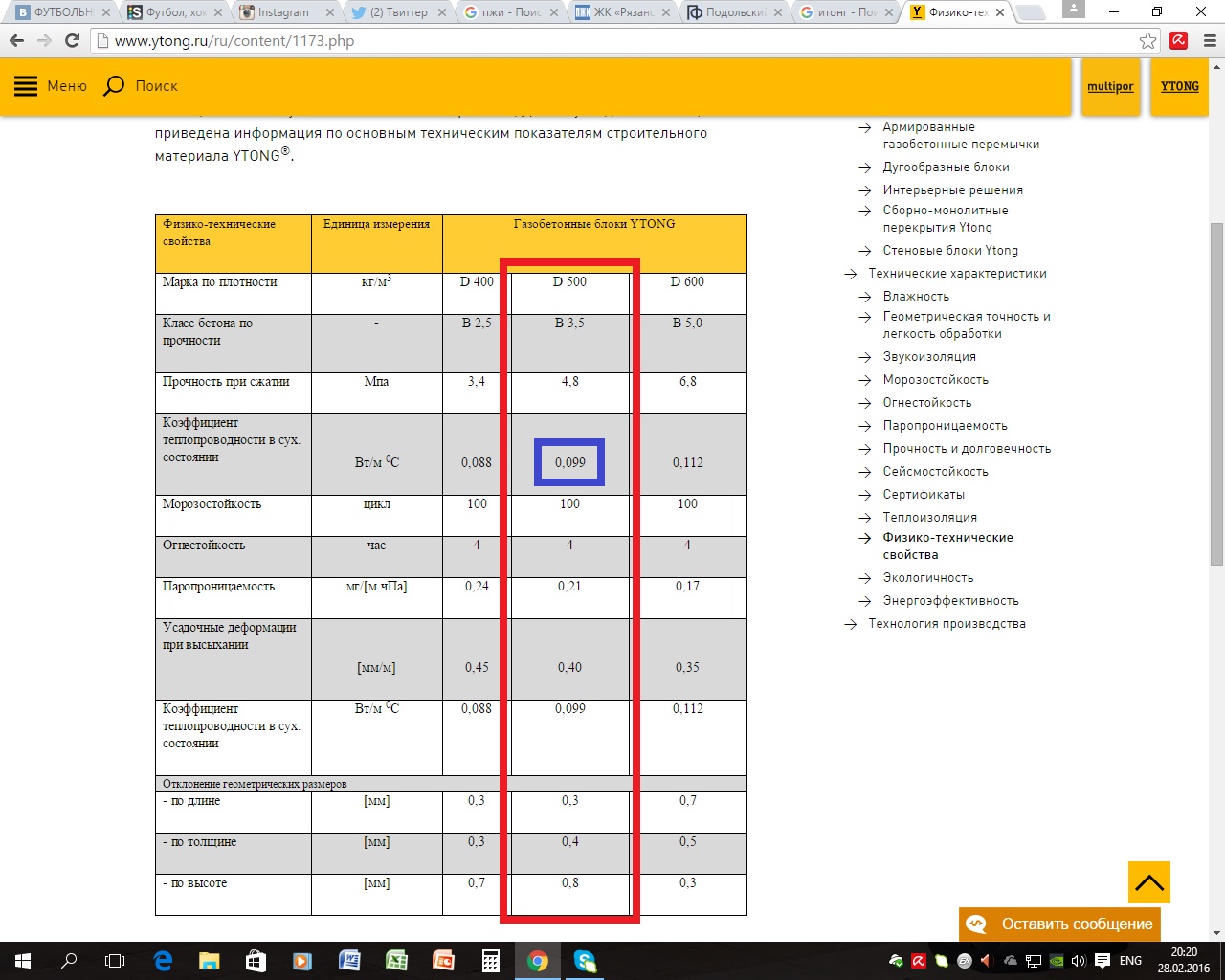1225x980 pixels.
Task: Launch Microsoft Edge from the taskbar
Action: click(x=163, y=961)
